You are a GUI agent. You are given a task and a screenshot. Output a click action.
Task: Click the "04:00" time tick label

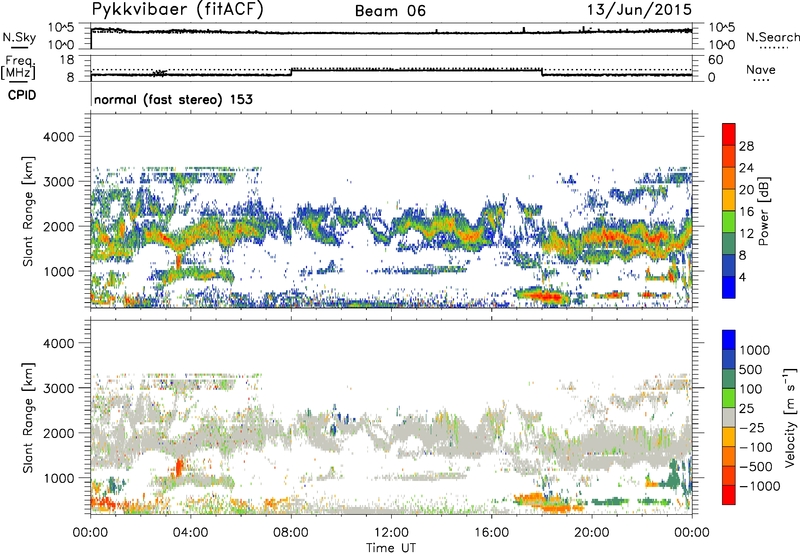tap(190, 533)
